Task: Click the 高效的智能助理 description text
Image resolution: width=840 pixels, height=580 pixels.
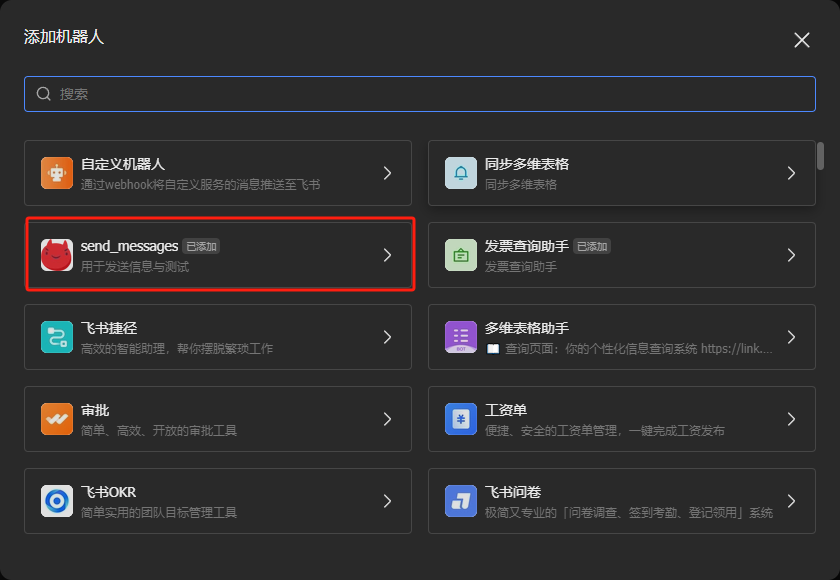Action: click(177, 349)
